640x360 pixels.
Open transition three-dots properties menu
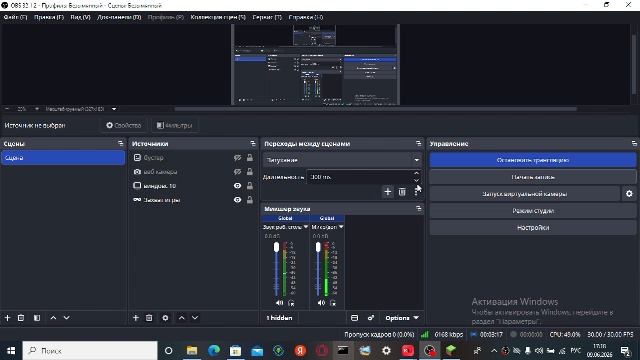tap(416, 191)
